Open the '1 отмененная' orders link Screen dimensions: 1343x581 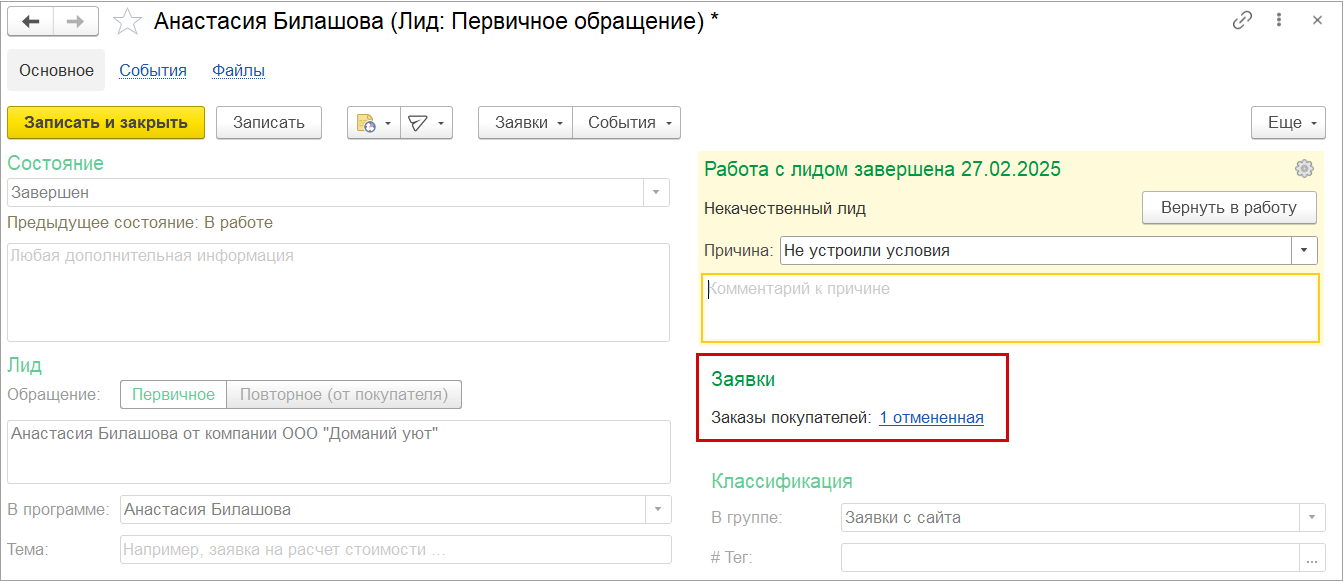[x=931, y=418]
